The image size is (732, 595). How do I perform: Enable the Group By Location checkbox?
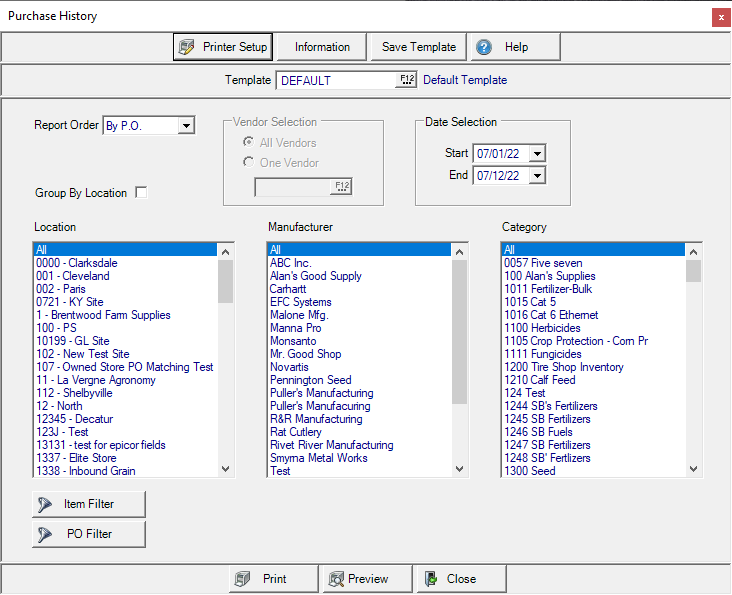pos(141,193)
